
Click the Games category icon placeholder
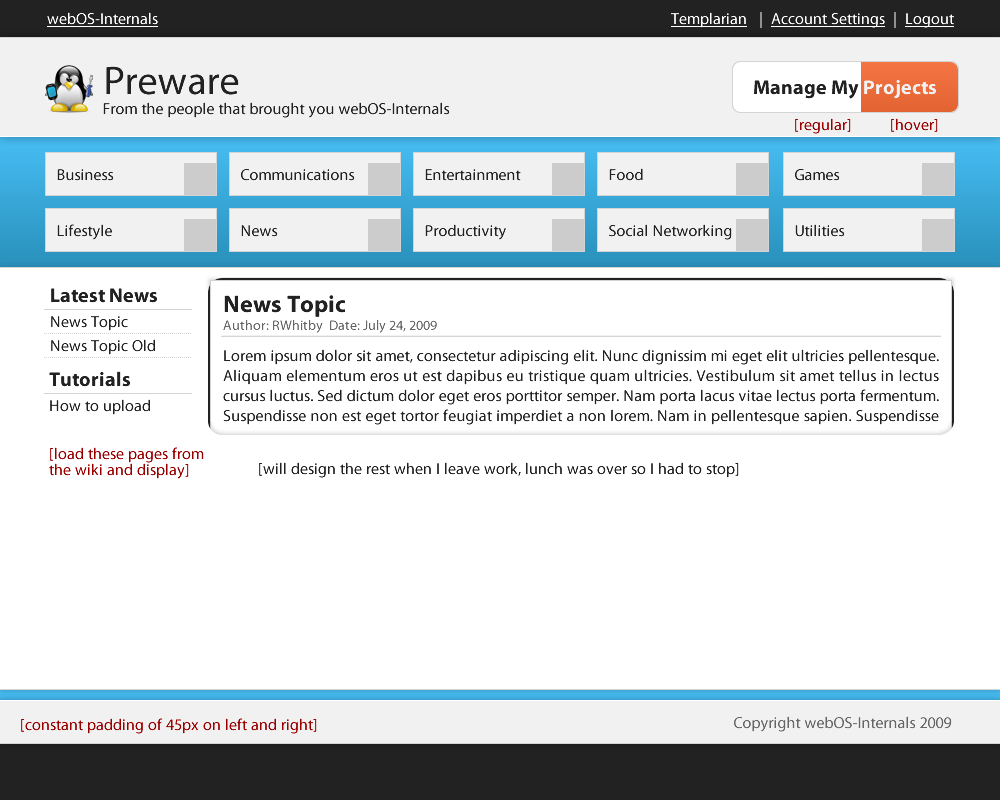[x=938, y=179]
